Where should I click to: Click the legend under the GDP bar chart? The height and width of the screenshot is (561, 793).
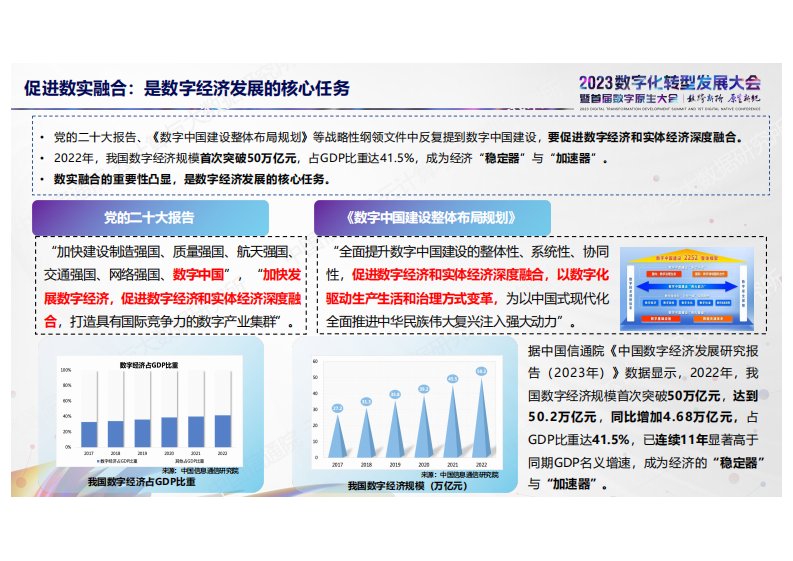[x=120, y=461]
